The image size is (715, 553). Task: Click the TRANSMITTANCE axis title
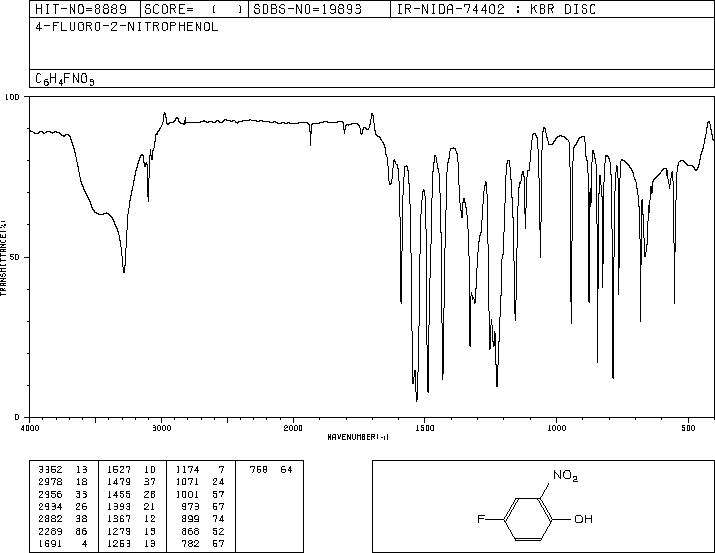coord(3,257)
